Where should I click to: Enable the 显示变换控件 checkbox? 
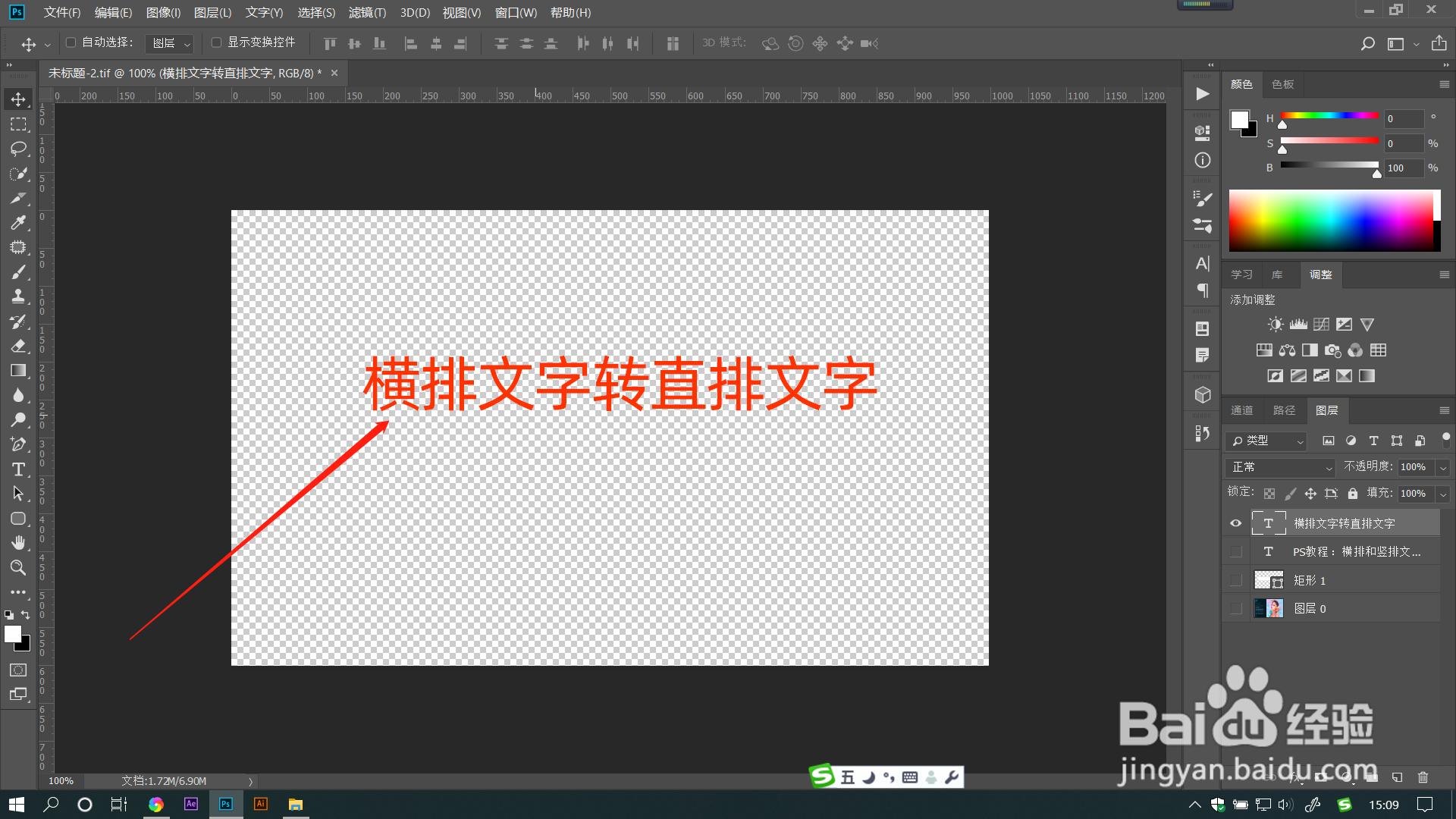pyautogui.click(x=216, y=42)
